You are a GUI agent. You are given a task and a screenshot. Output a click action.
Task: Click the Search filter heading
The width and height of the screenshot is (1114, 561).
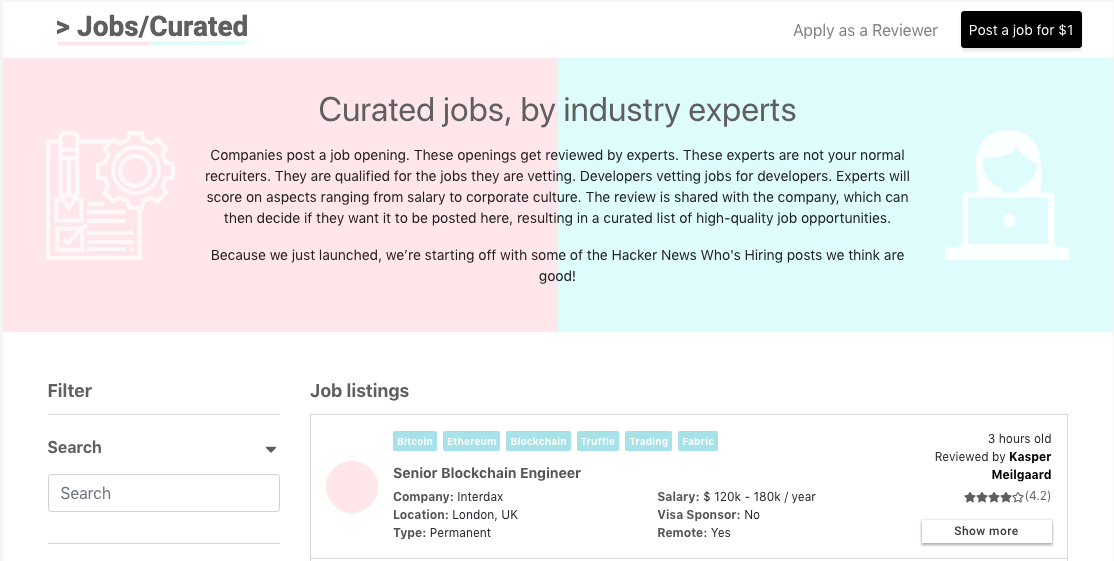[x=75, y=447]
